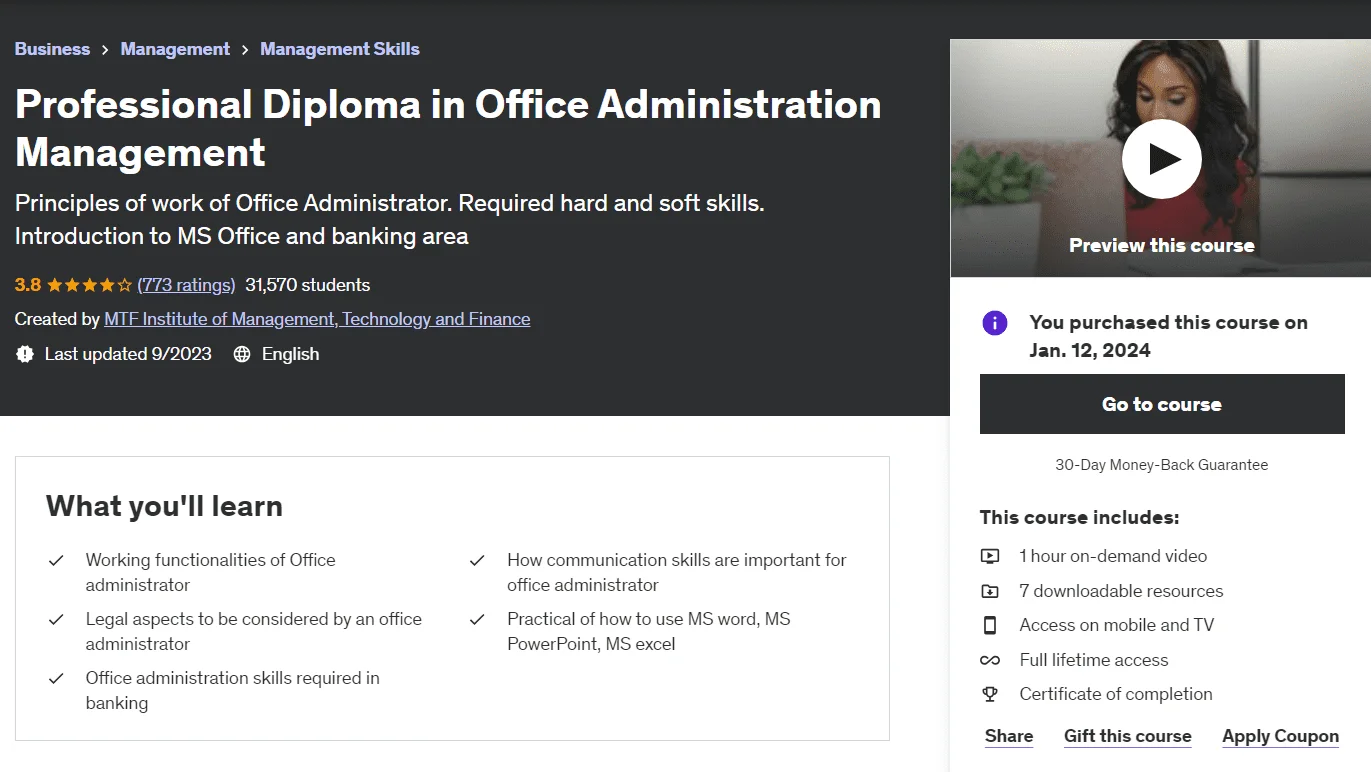
Task: Click the trophy certificate icon
Action: point(990,694)
